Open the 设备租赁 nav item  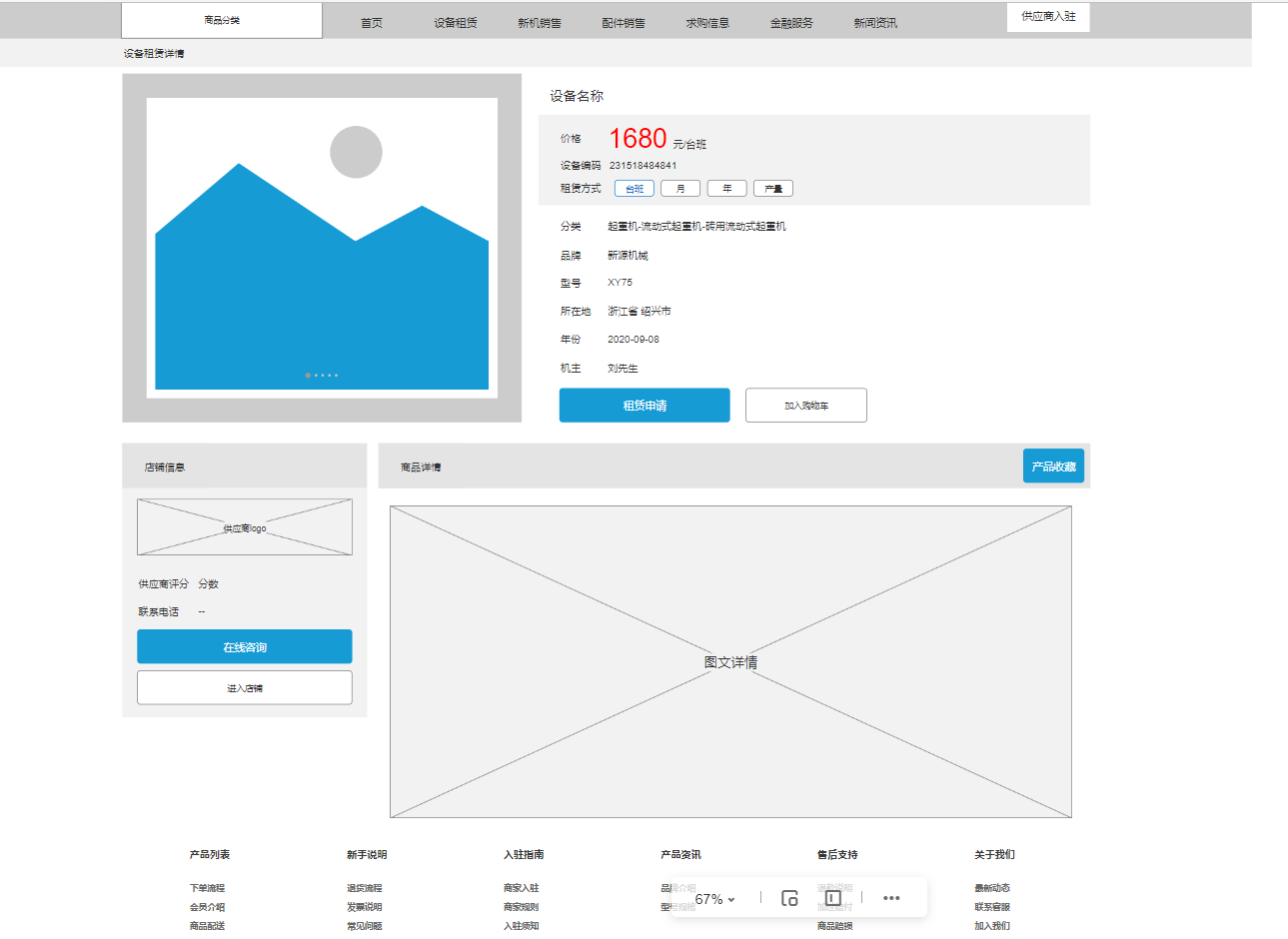tap(456, 23)
